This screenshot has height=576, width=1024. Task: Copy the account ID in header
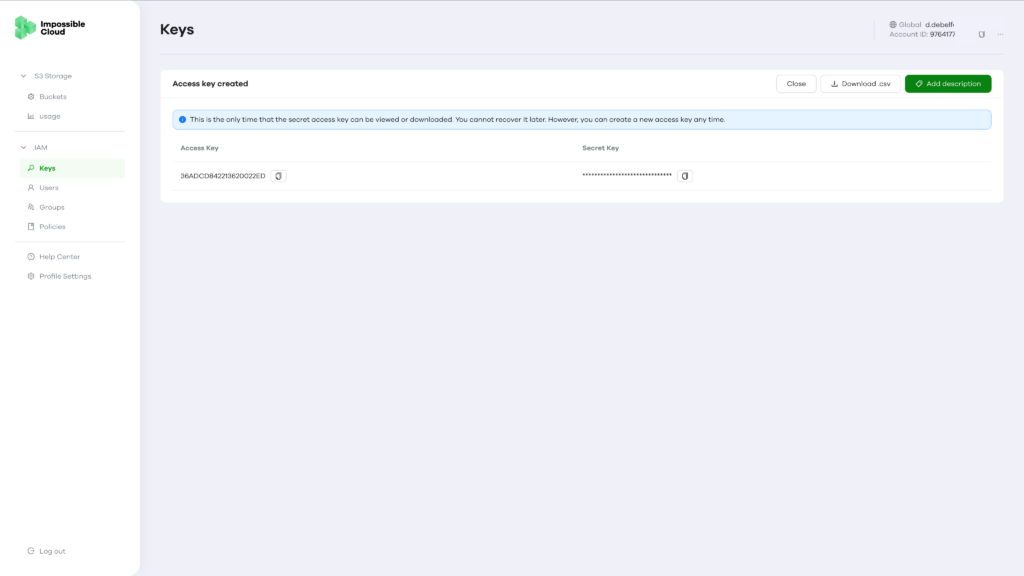tap(982, 35)
